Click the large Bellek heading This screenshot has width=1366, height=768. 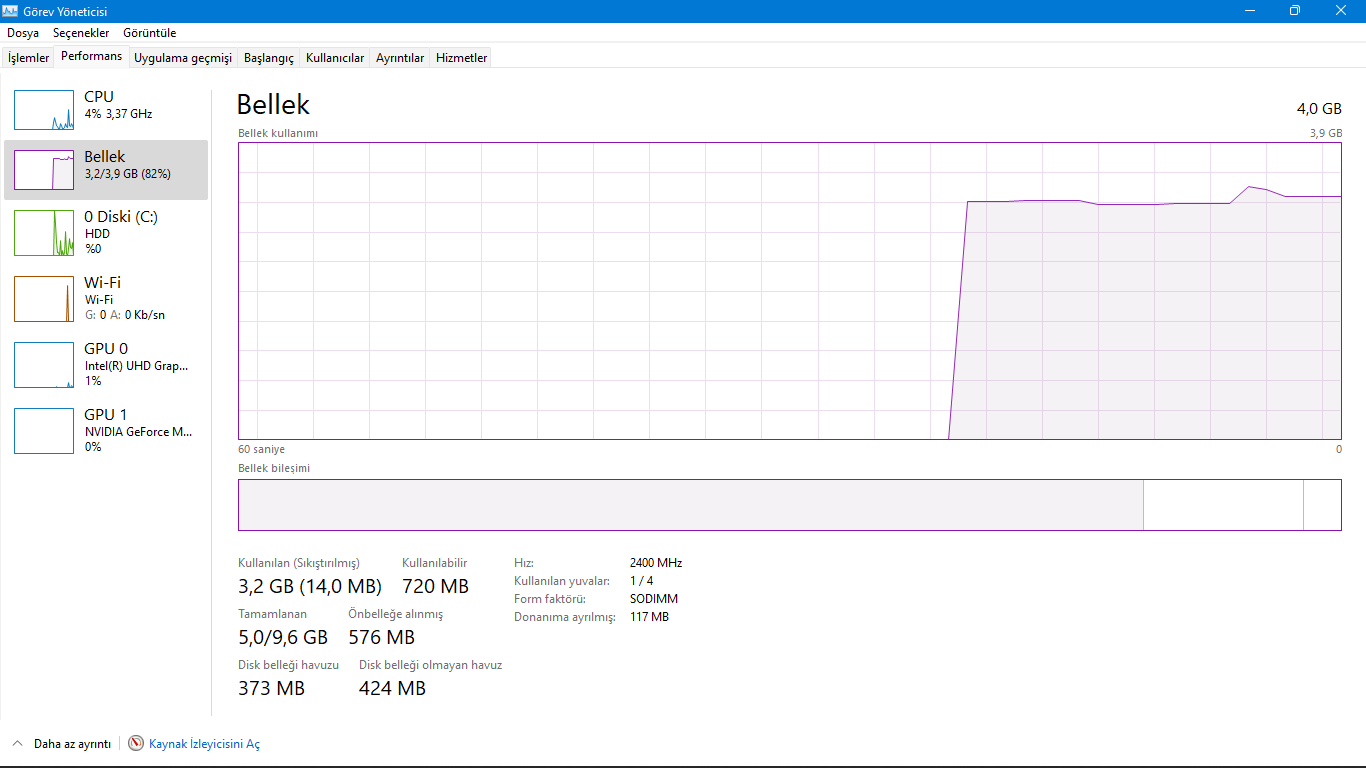coord(273,105)
